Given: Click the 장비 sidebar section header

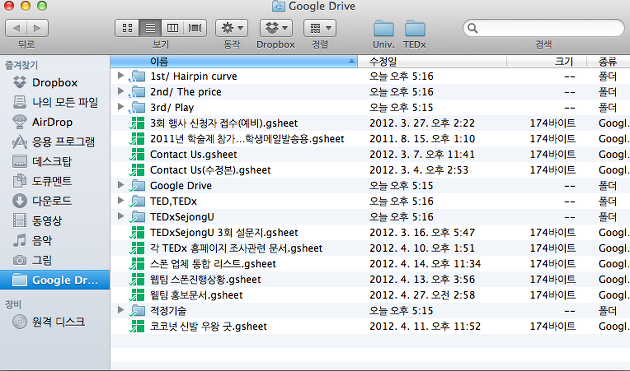Looking at the screenshot, I should 13,304.
